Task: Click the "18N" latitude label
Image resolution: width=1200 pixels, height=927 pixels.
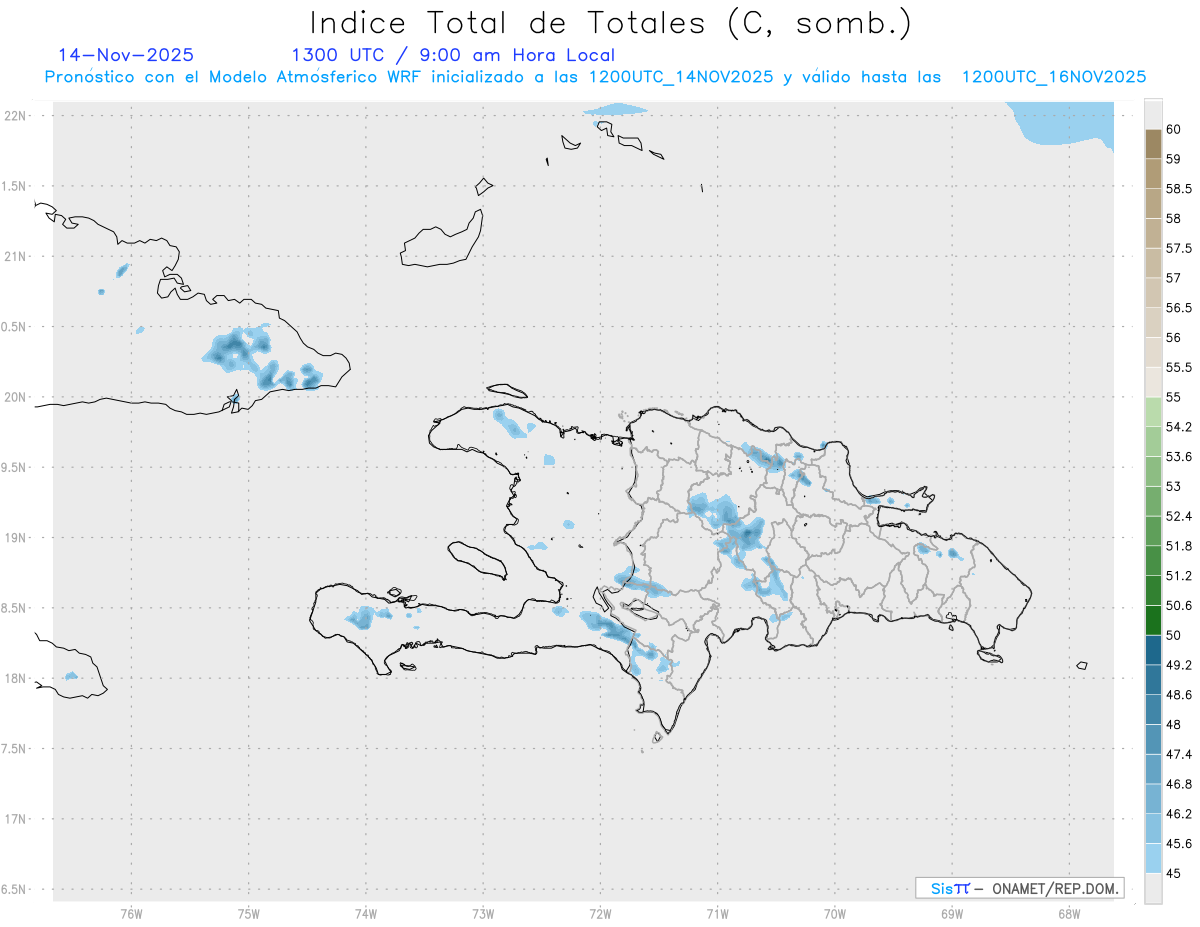Action: click(16, 678)
